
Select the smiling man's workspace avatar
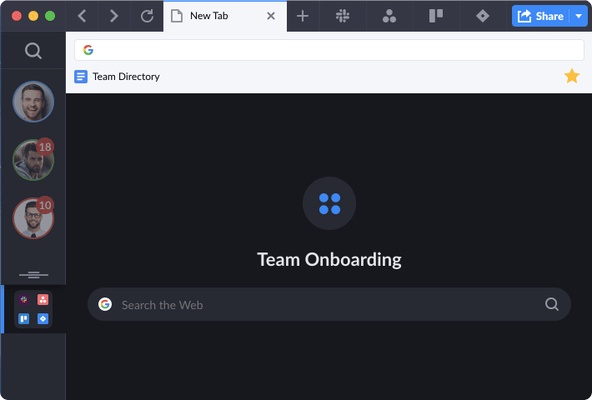[x=33, y=102]
